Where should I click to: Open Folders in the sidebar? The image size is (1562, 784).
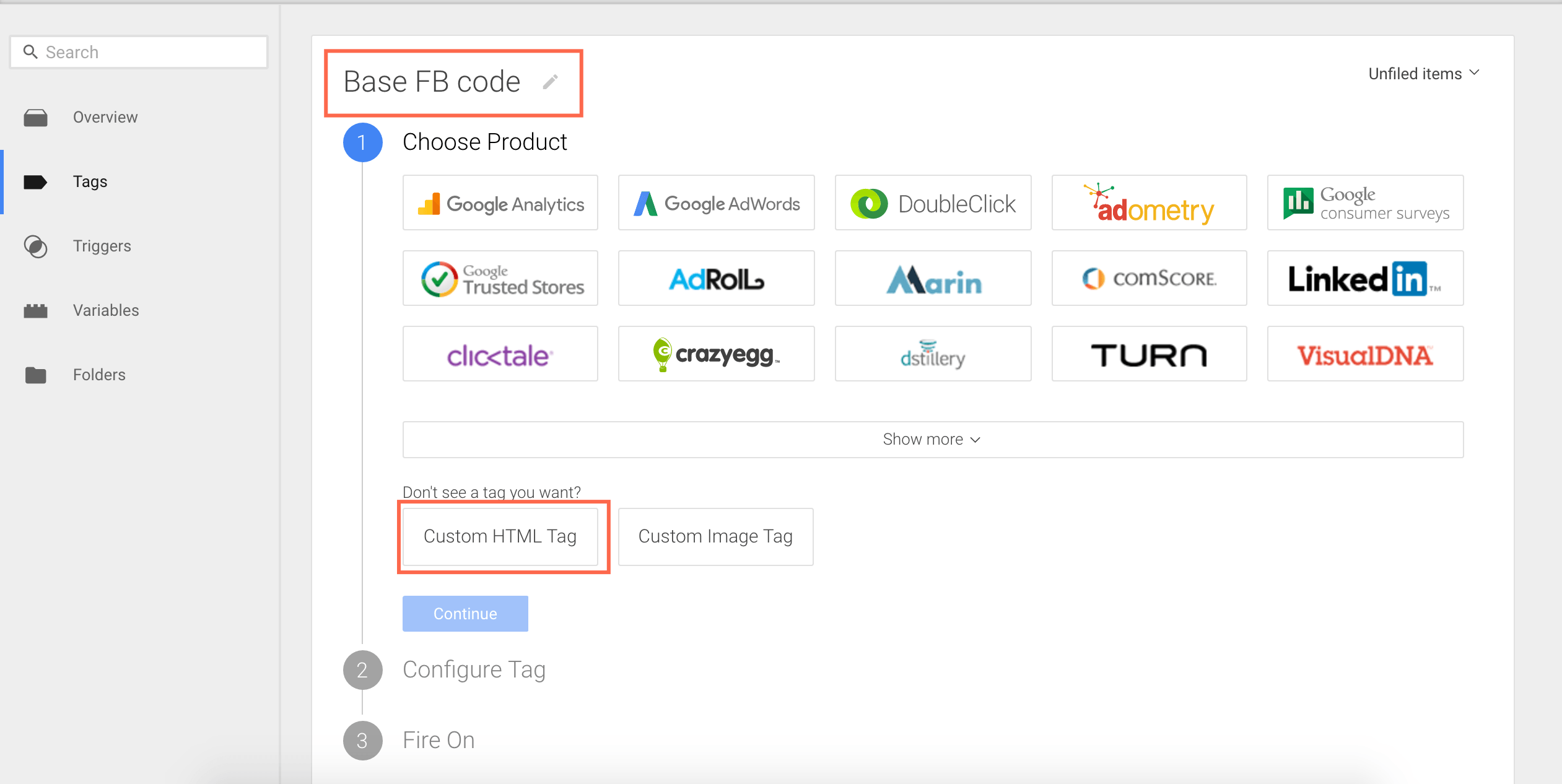(99, 375)
